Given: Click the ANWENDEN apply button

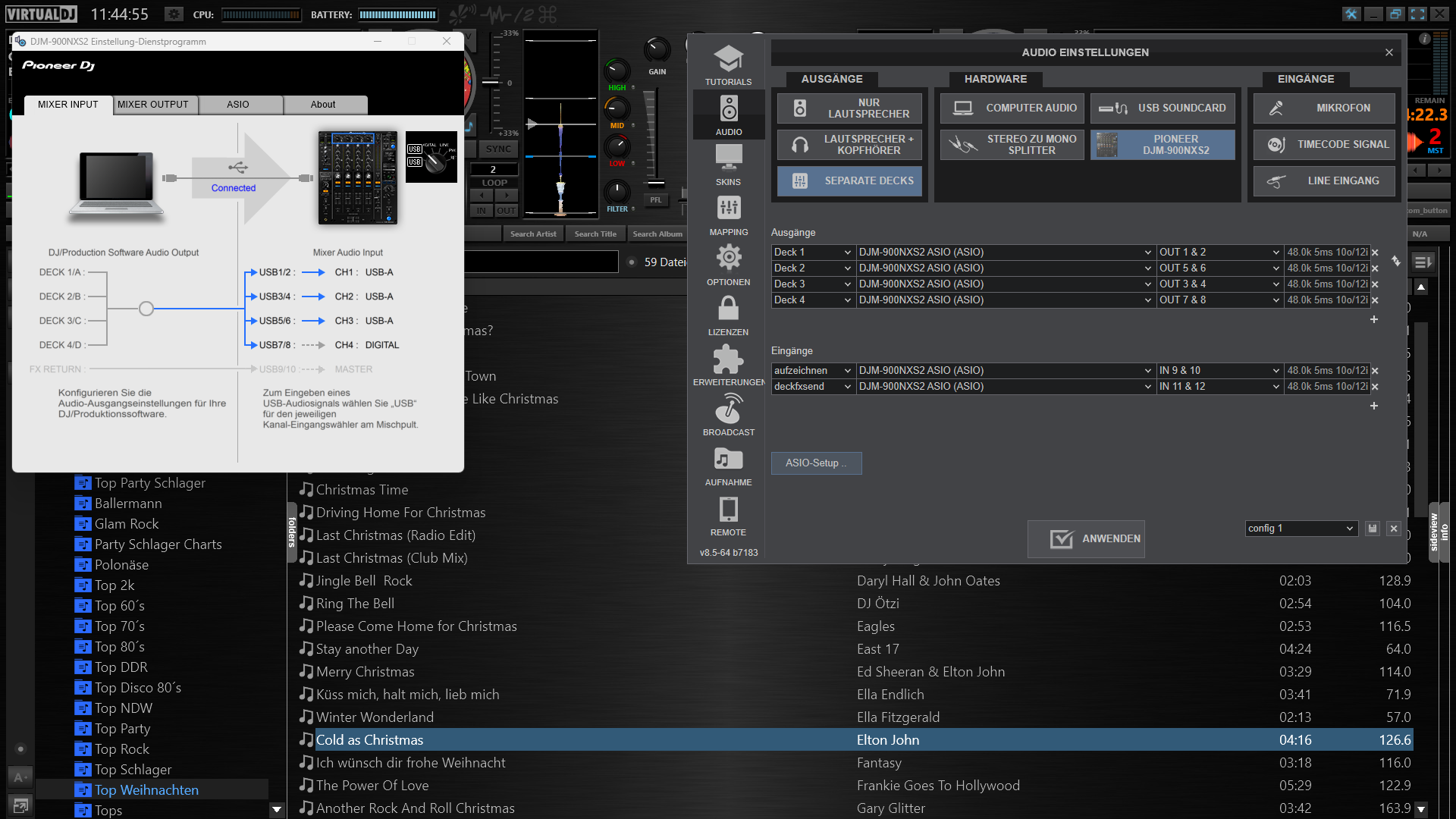Looking at the screenshot, I should click(1086, 539).
